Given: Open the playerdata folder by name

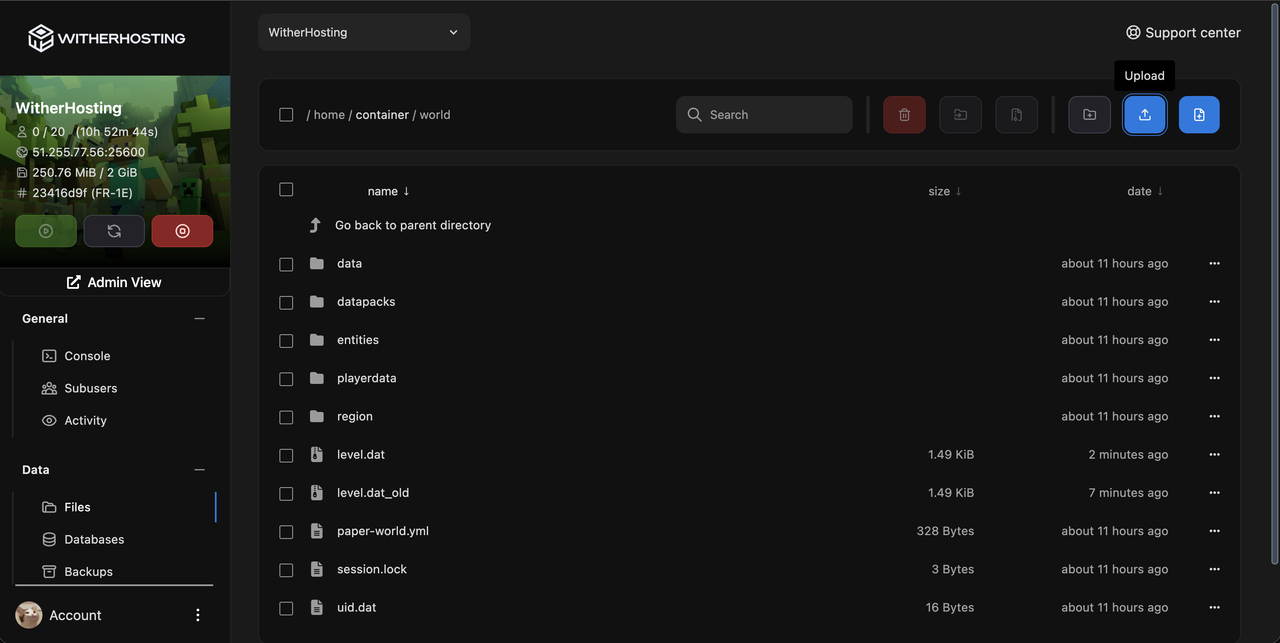Looking at the screenshot, I should [367, 378].
